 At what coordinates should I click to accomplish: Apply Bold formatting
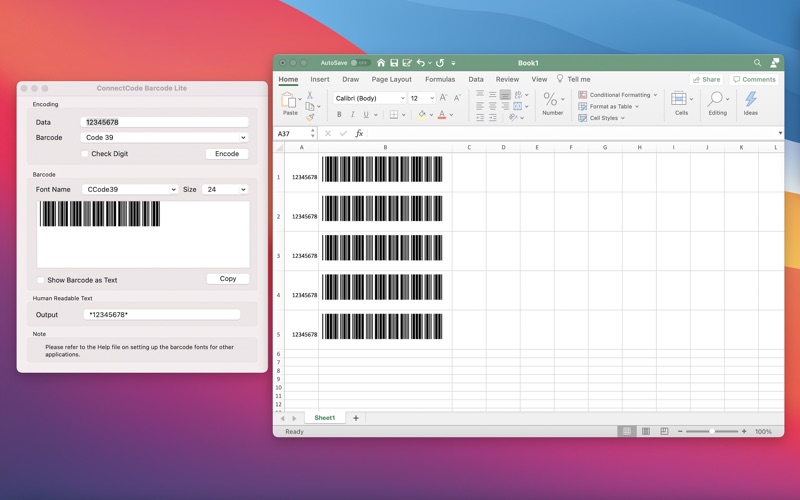click(339, 114)
